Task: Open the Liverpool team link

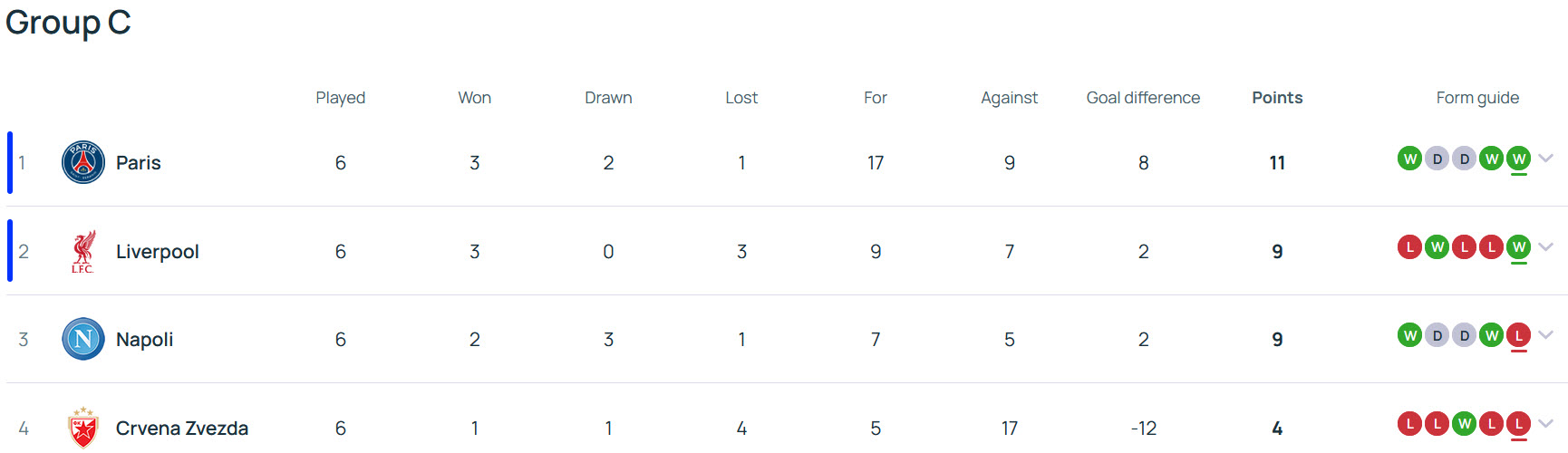Action: click(158, 252)
